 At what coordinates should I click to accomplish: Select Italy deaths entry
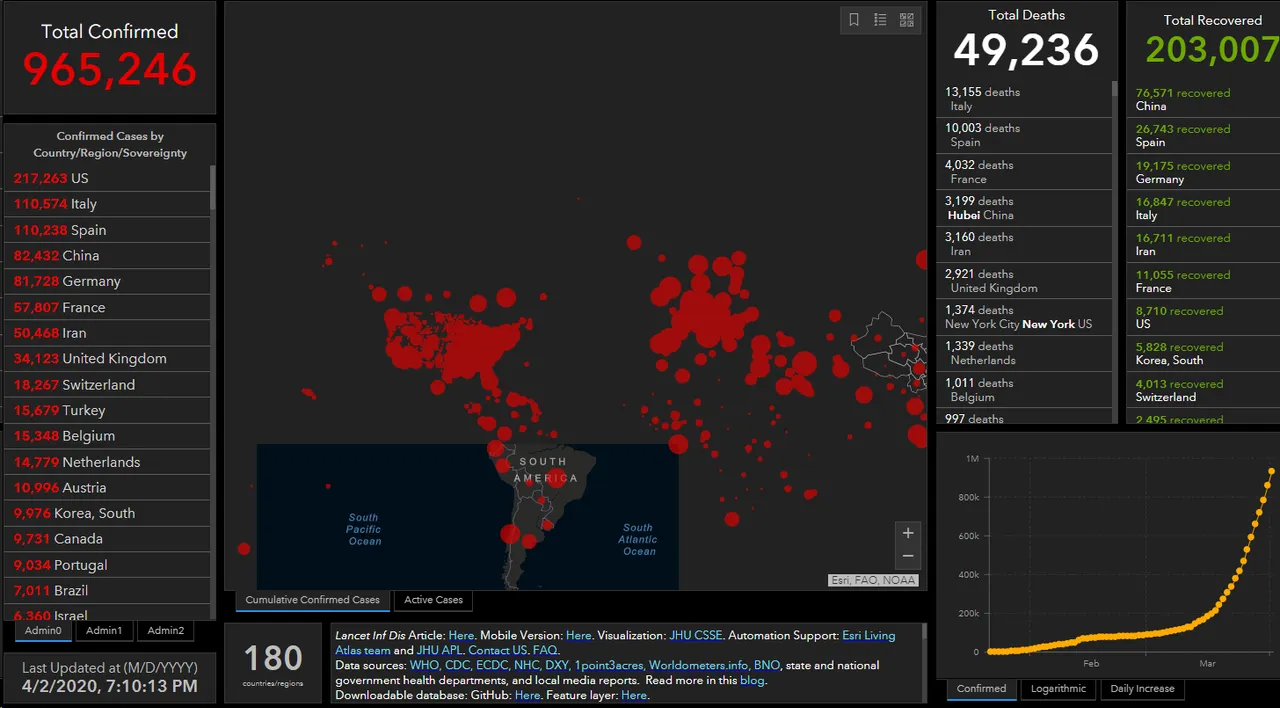pos(1024,99)
